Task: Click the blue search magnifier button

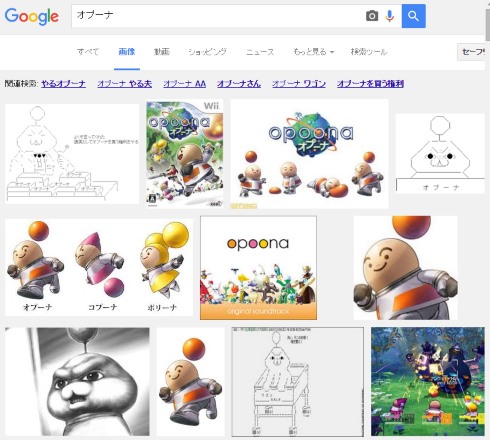Action: coord(413,16)
